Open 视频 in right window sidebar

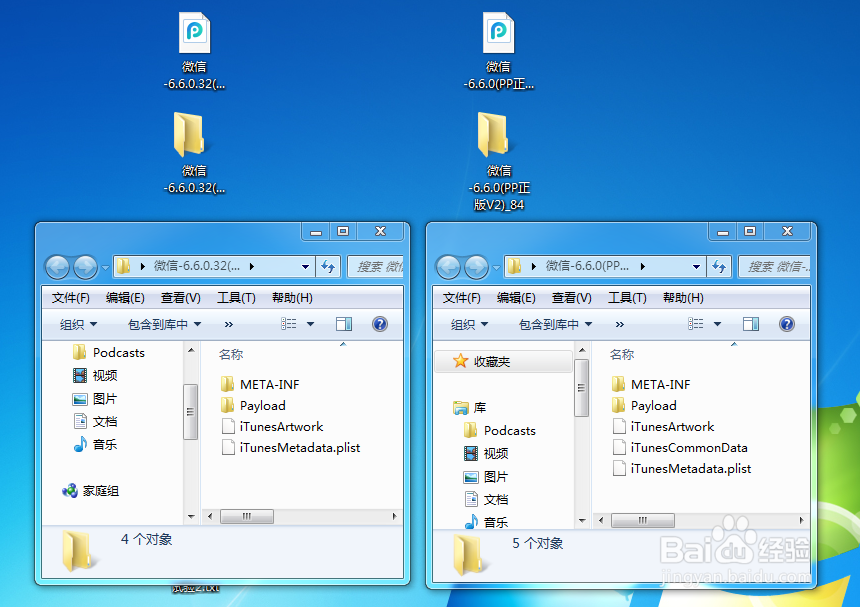click(x=486, y=453)
